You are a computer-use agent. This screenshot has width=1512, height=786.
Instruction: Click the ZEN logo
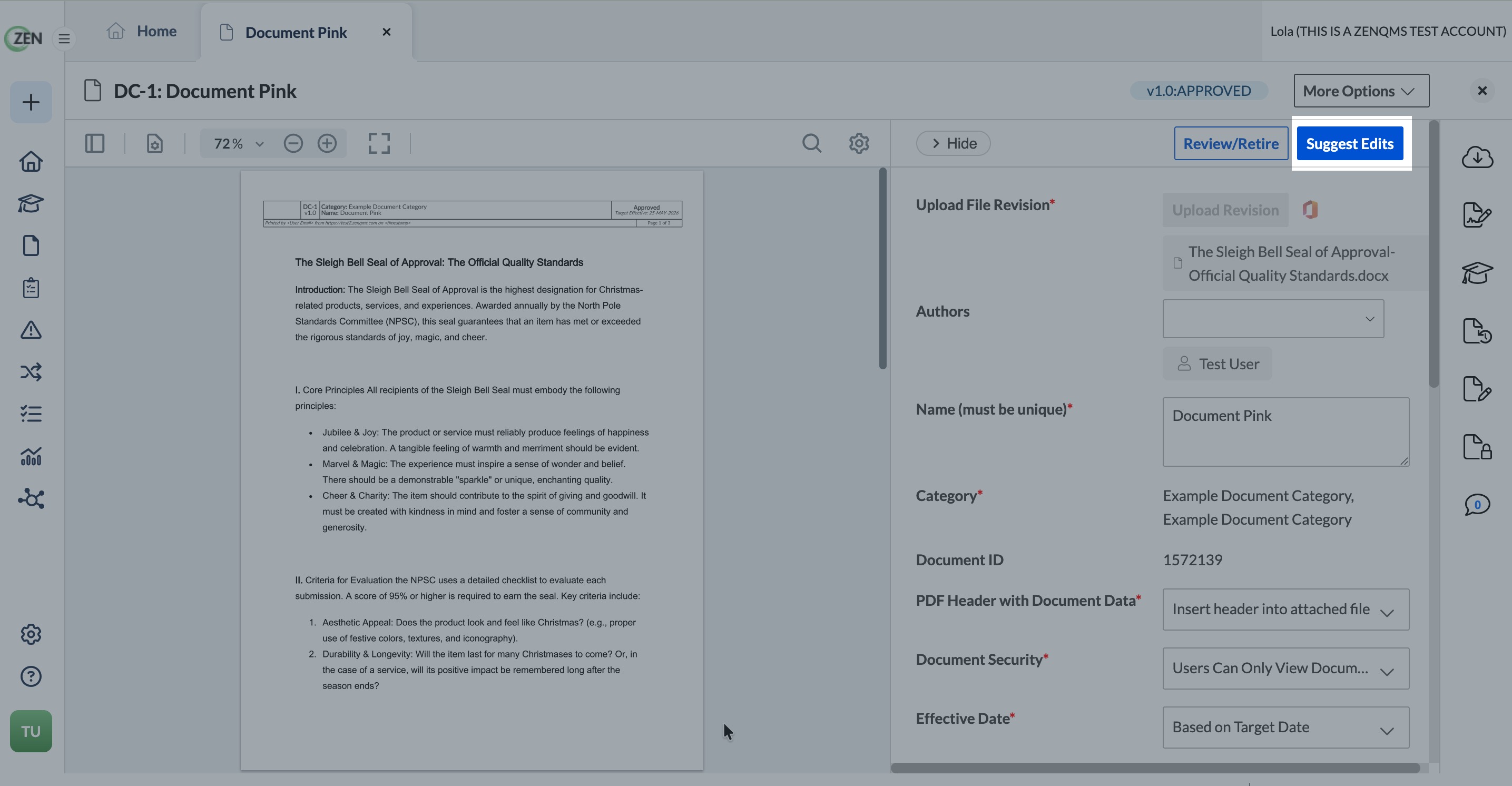24,39
